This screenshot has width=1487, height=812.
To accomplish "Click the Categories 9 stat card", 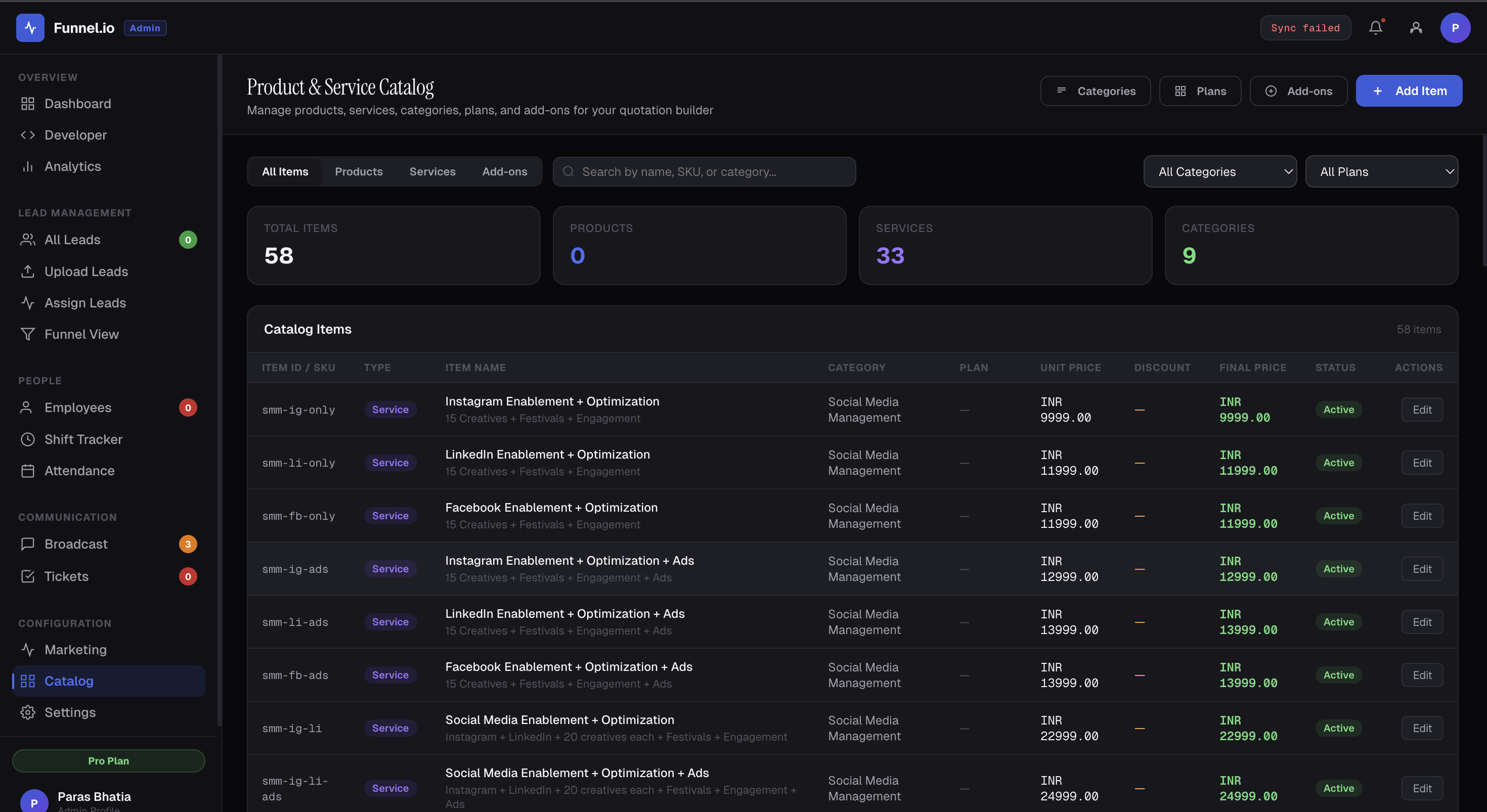I will pos(1311,245).
